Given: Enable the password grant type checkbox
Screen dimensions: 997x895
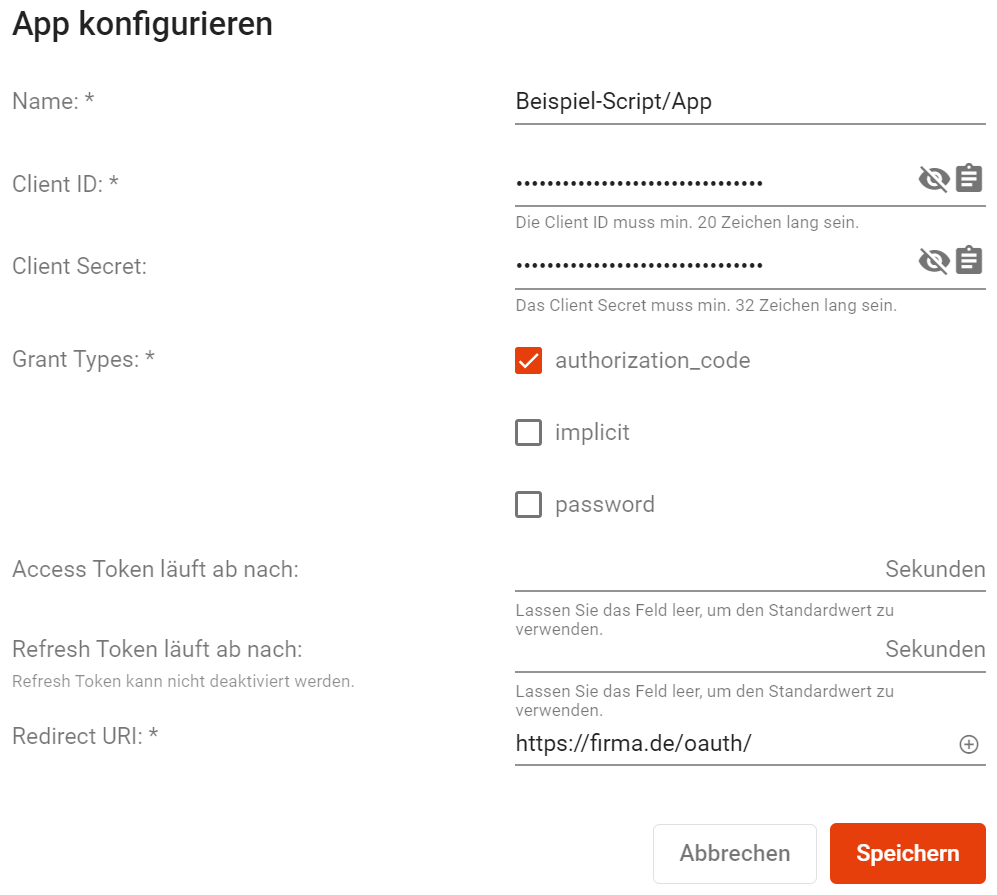Looking at the screenshot, I should tap(528, 505).
